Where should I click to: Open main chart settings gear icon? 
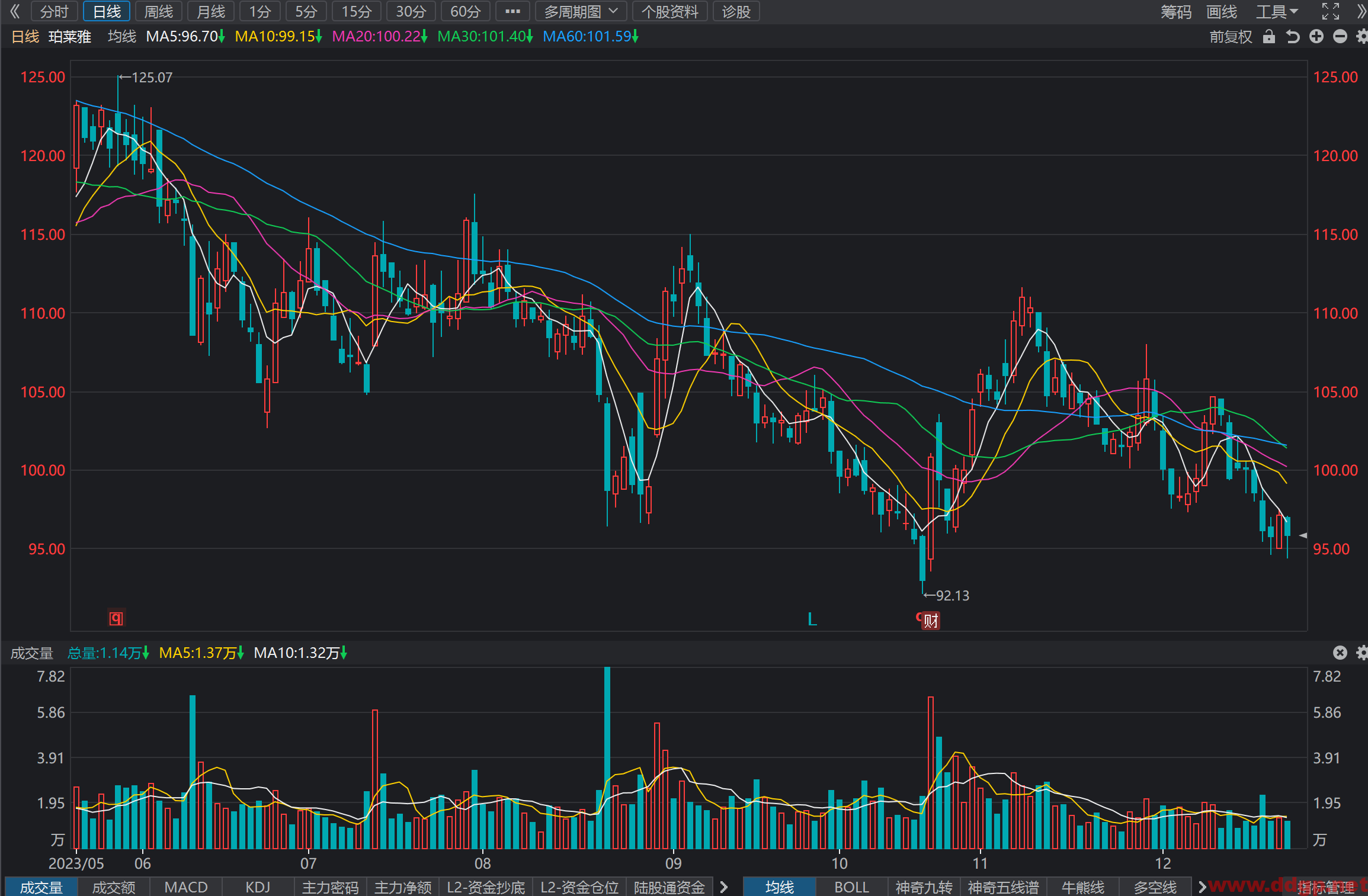pos(1362,37)
